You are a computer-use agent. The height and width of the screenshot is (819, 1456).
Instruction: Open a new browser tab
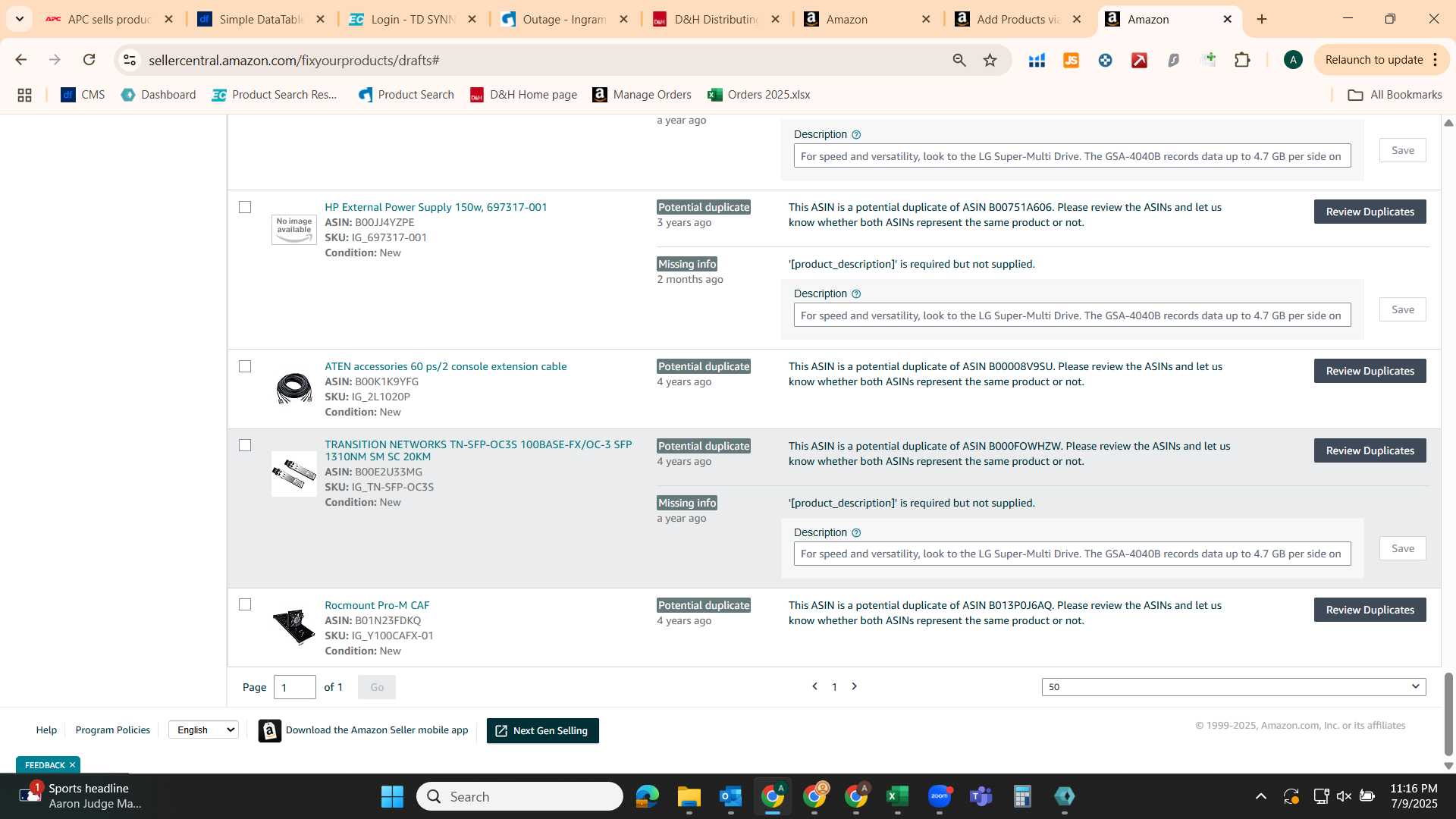tap(1262, 19)
